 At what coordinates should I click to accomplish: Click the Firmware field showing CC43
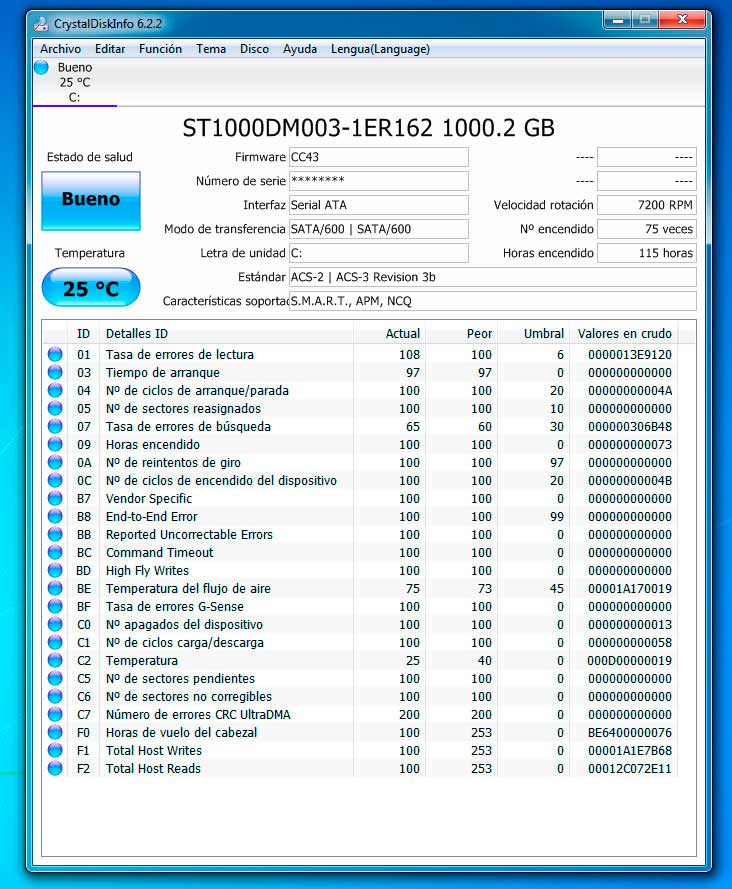(x=379, y=157)
